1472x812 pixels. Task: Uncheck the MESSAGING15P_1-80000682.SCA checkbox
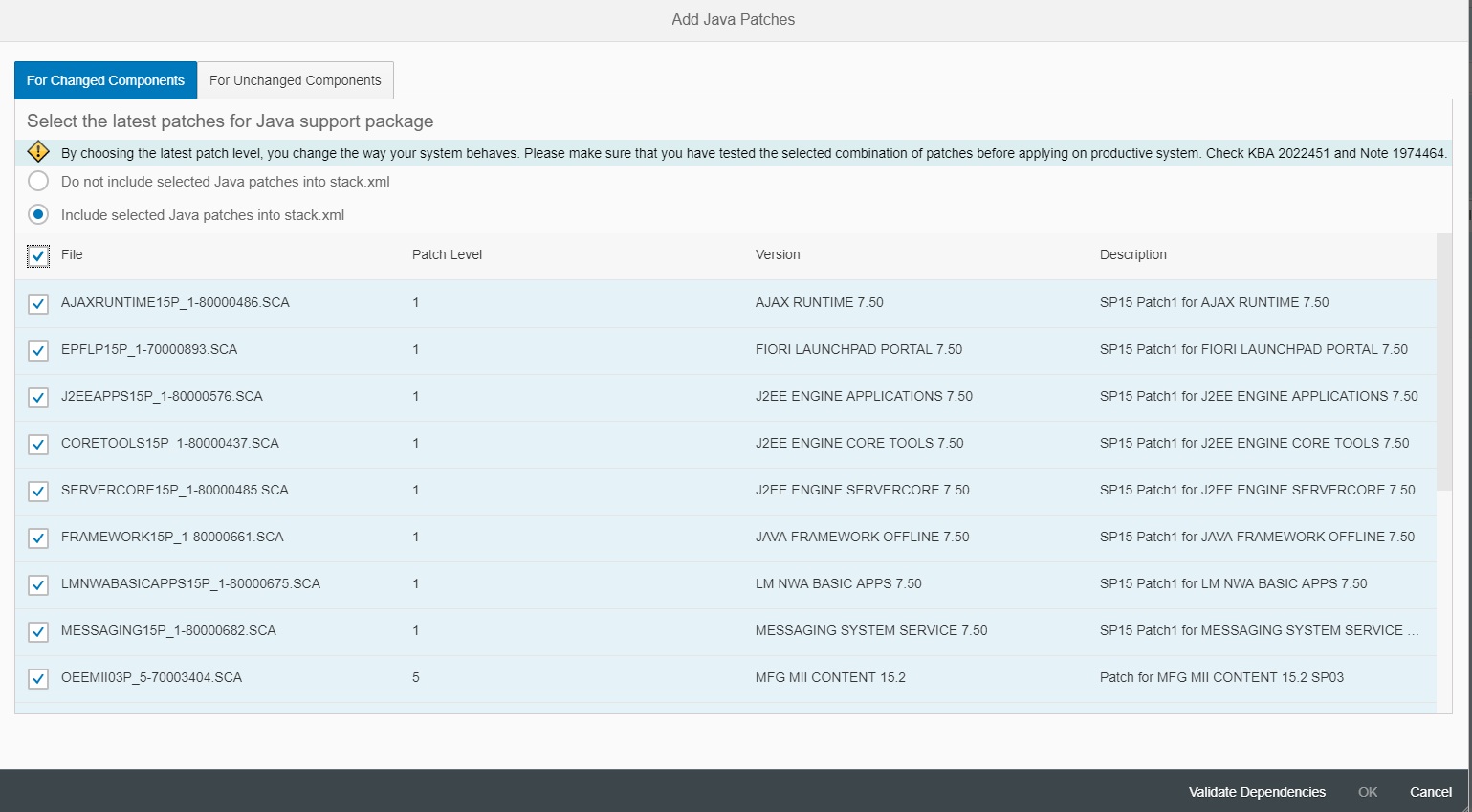(38, 632)
